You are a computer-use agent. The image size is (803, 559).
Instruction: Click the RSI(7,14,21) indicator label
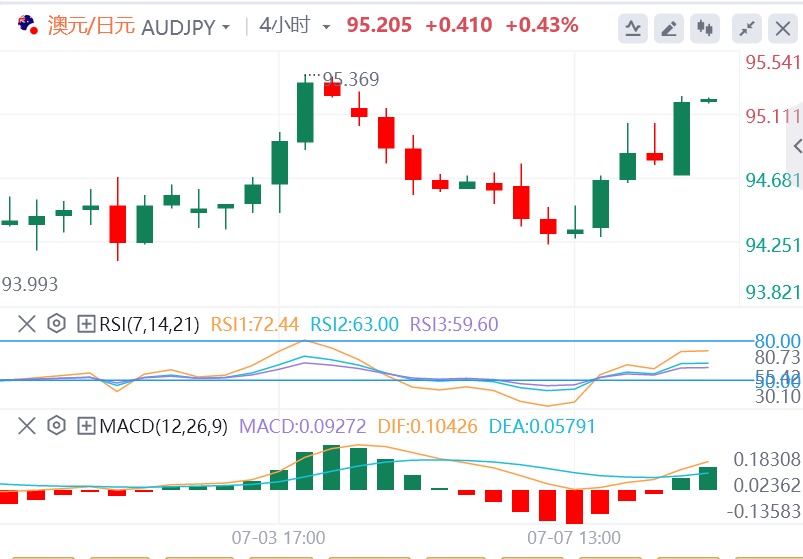(x=150, y=323)
